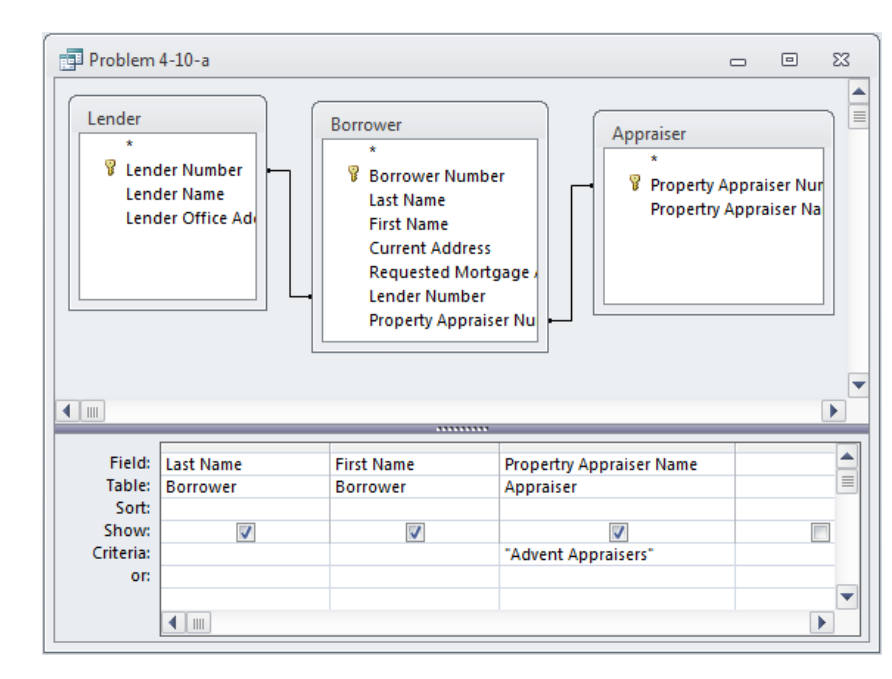The height and width of the screenshot is (679, 892).
Task: Click the key icon beside Property Appraiser Number
Action: [x=634, y=184]
